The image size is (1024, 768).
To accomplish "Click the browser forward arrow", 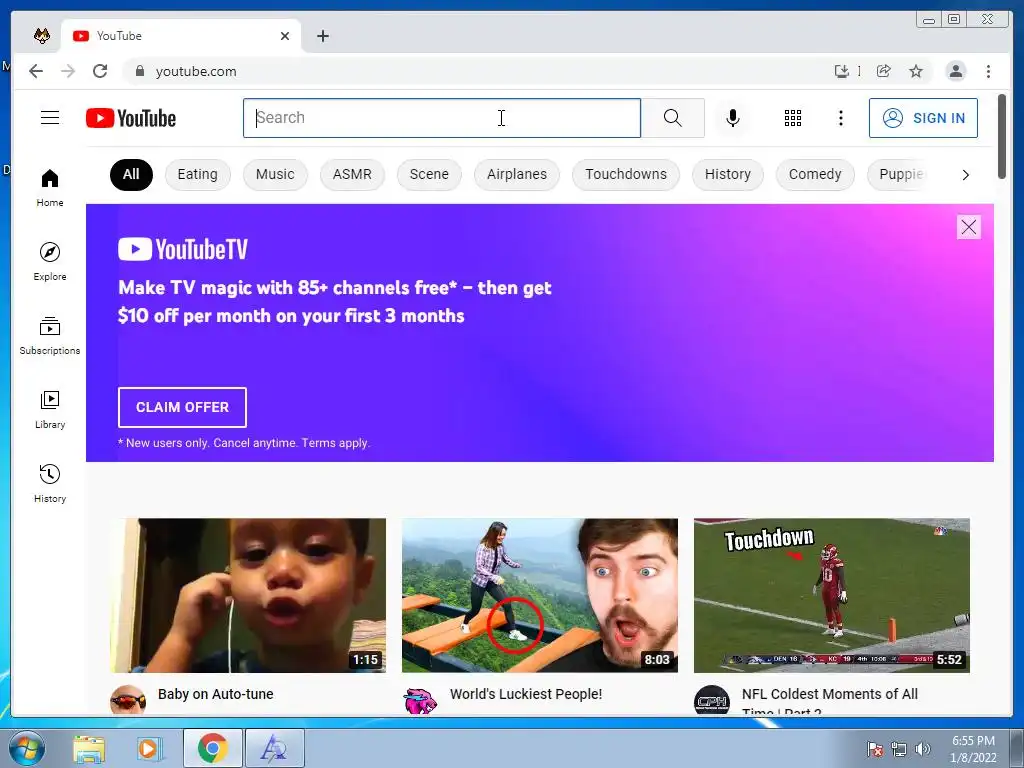I will pyautogui.click(x=68, y=71).
